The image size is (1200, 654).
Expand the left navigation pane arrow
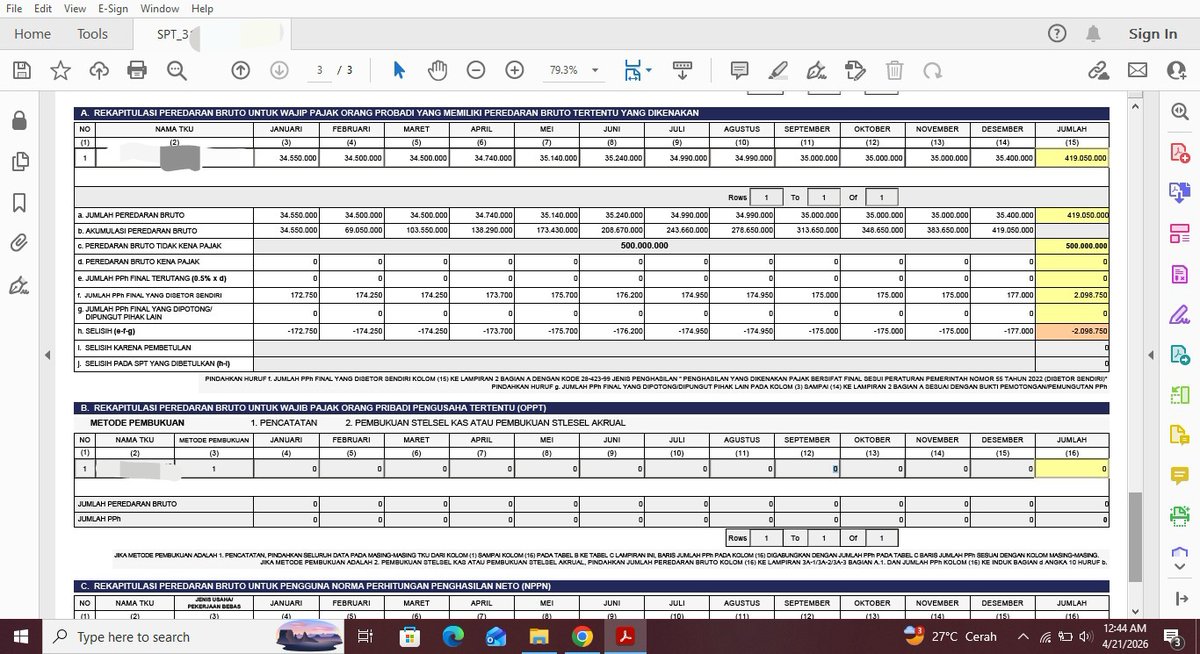[47, 355]
